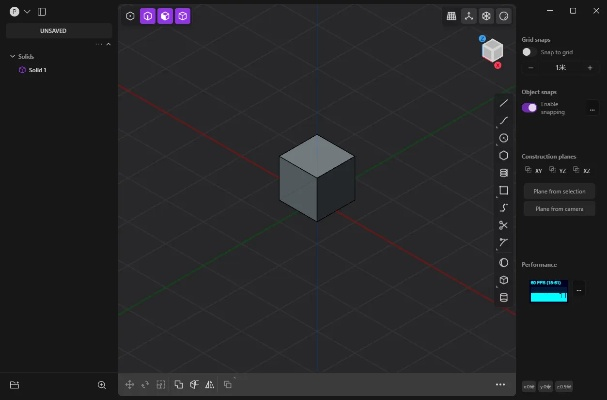Image resolution: width=607 pixels, height=400 pixels.
Task: Click the Plane from camera button
Action: pyautogui.click(x=559, y=209)
